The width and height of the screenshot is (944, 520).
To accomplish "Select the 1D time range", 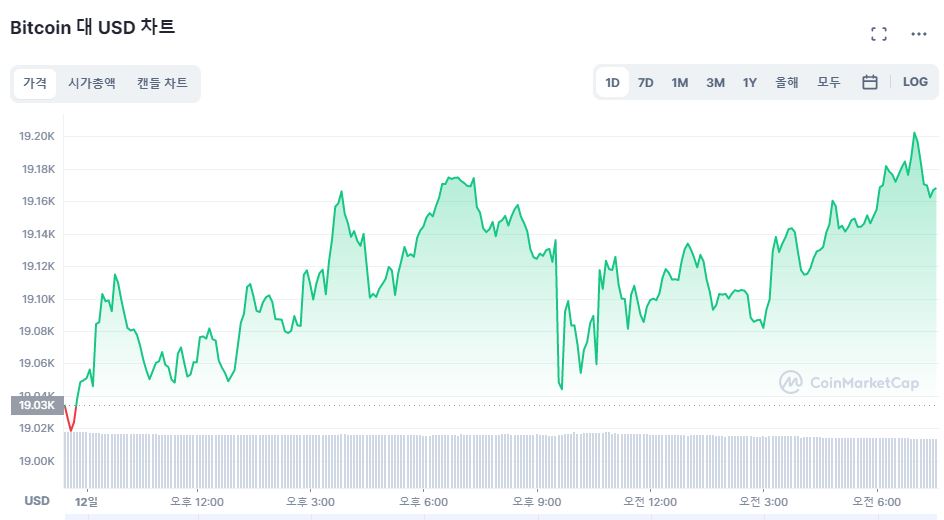I will pyautogui.click(x=612, y=82).
